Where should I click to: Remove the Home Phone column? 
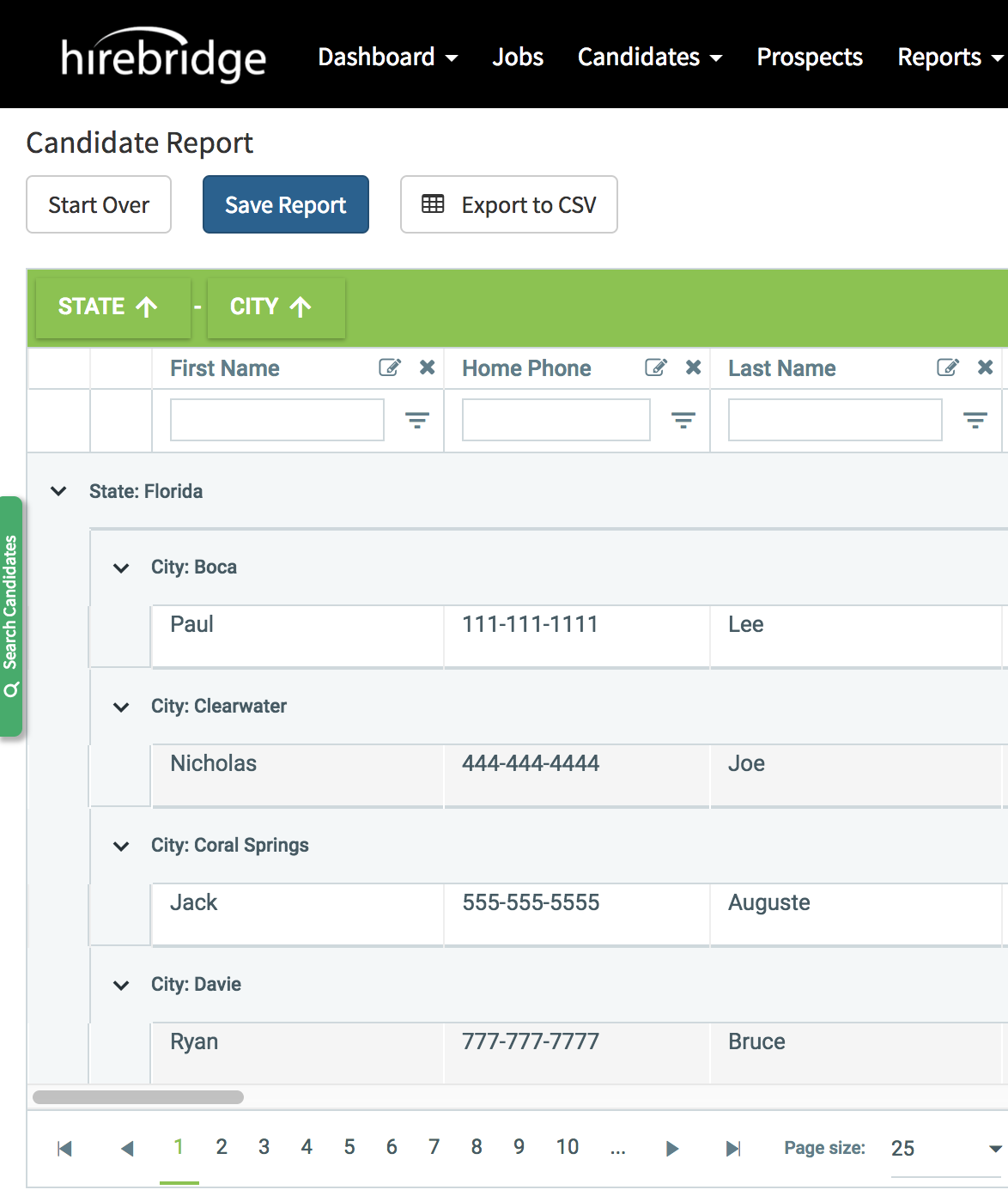click(x=693, y=367)
